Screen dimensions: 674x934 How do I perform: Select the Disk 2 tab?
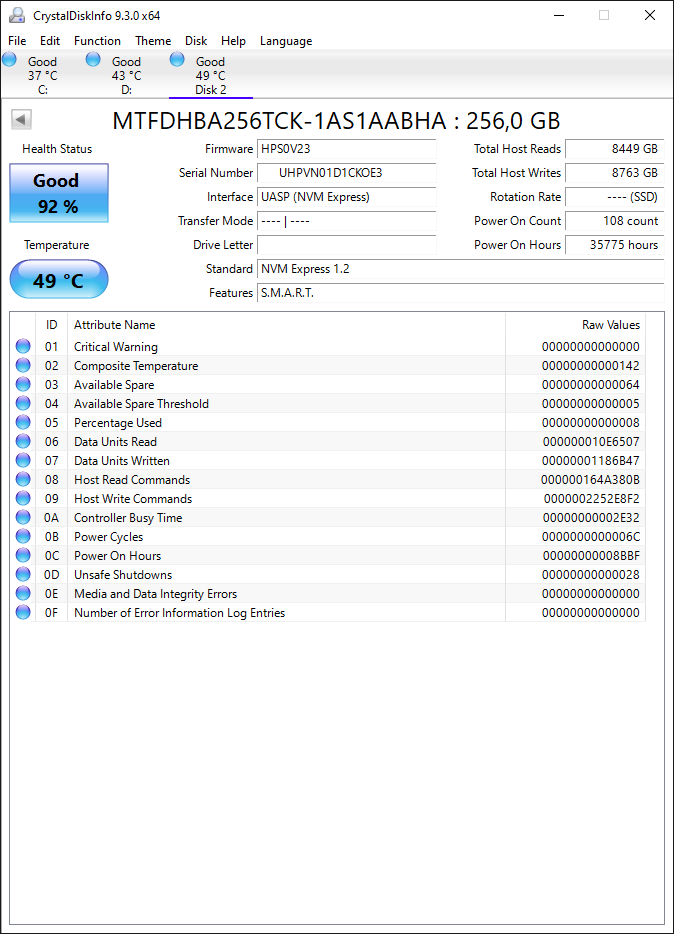pos(211,75)
